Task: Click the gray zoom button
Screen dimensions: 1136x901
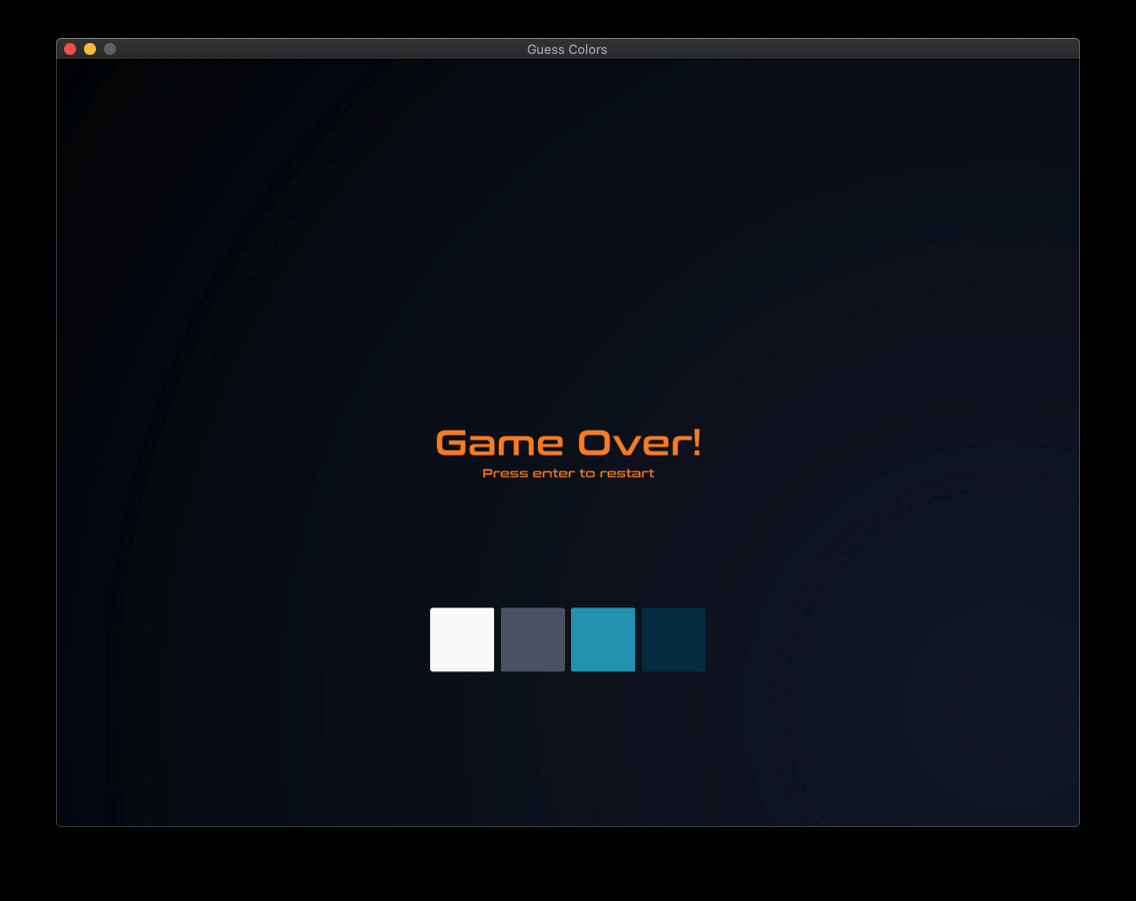Action: 109,47
